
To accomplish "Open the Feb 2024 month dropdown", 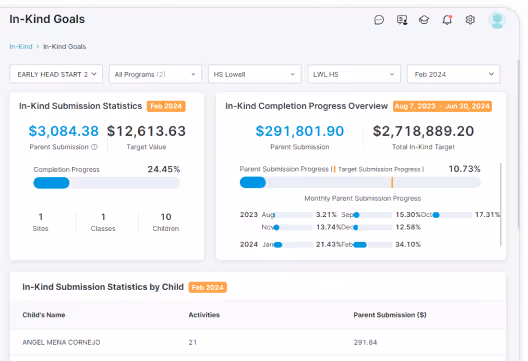I will (453, 74).
